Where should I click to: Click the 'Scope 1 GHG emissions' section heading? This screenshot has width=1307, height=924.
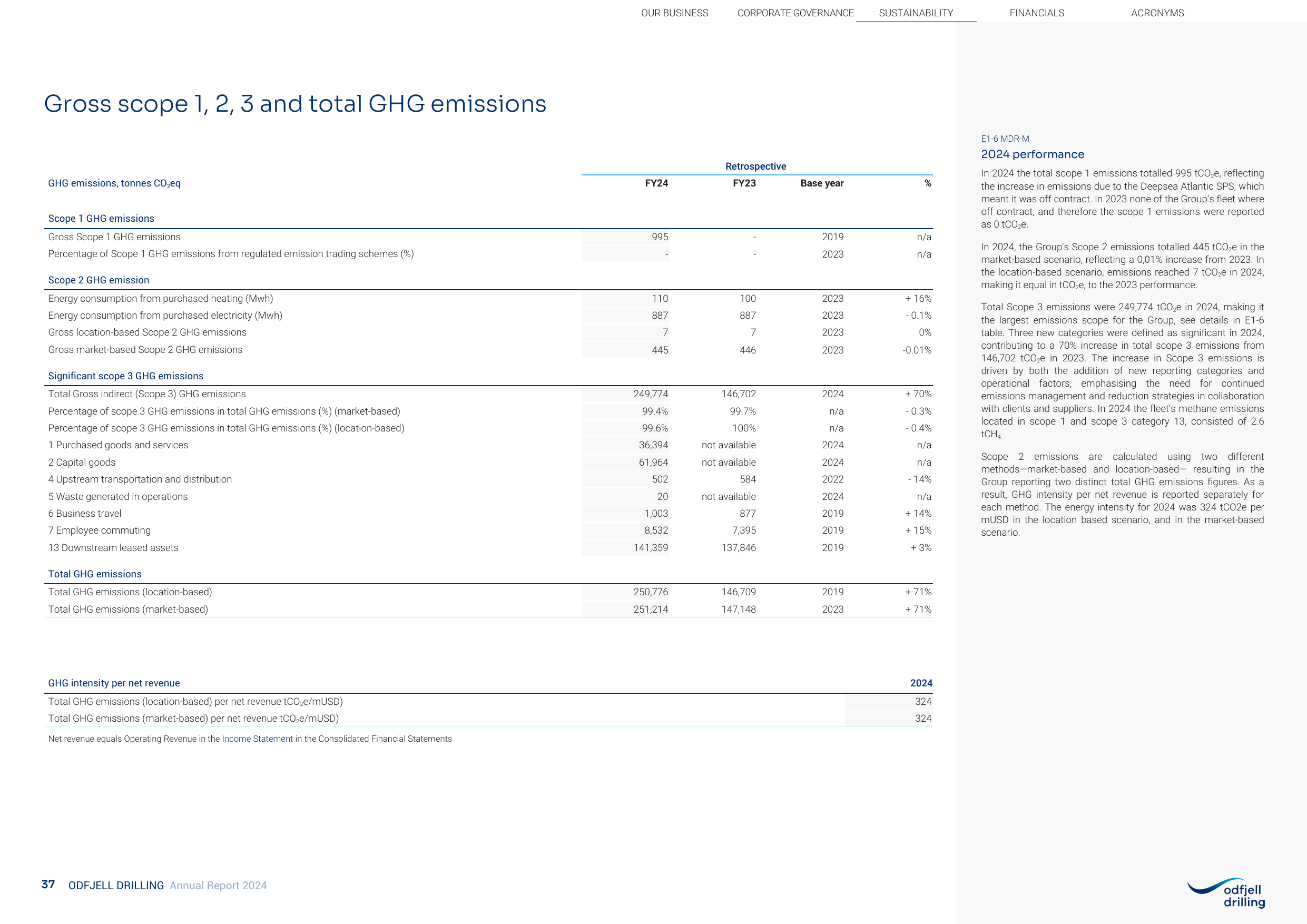[x=101, y=219]
